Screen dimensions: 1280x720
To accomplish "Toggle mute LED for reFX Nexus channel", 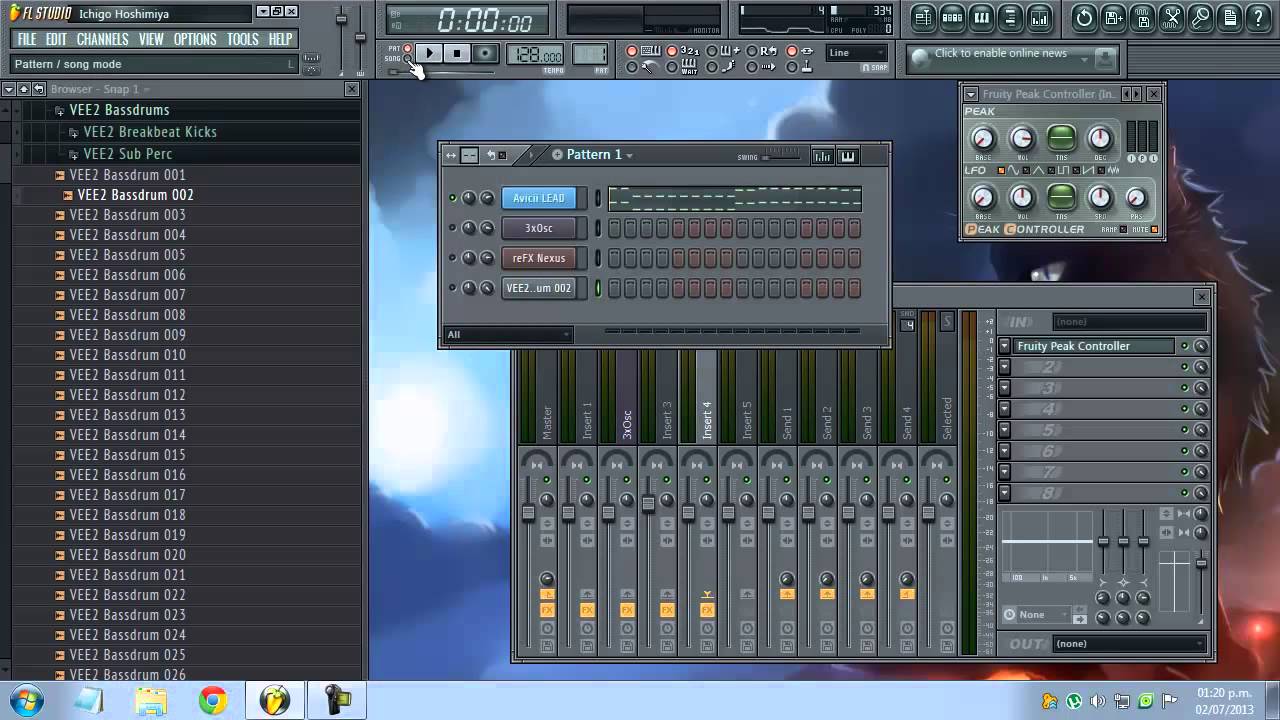I will click(x=452, y=258).
